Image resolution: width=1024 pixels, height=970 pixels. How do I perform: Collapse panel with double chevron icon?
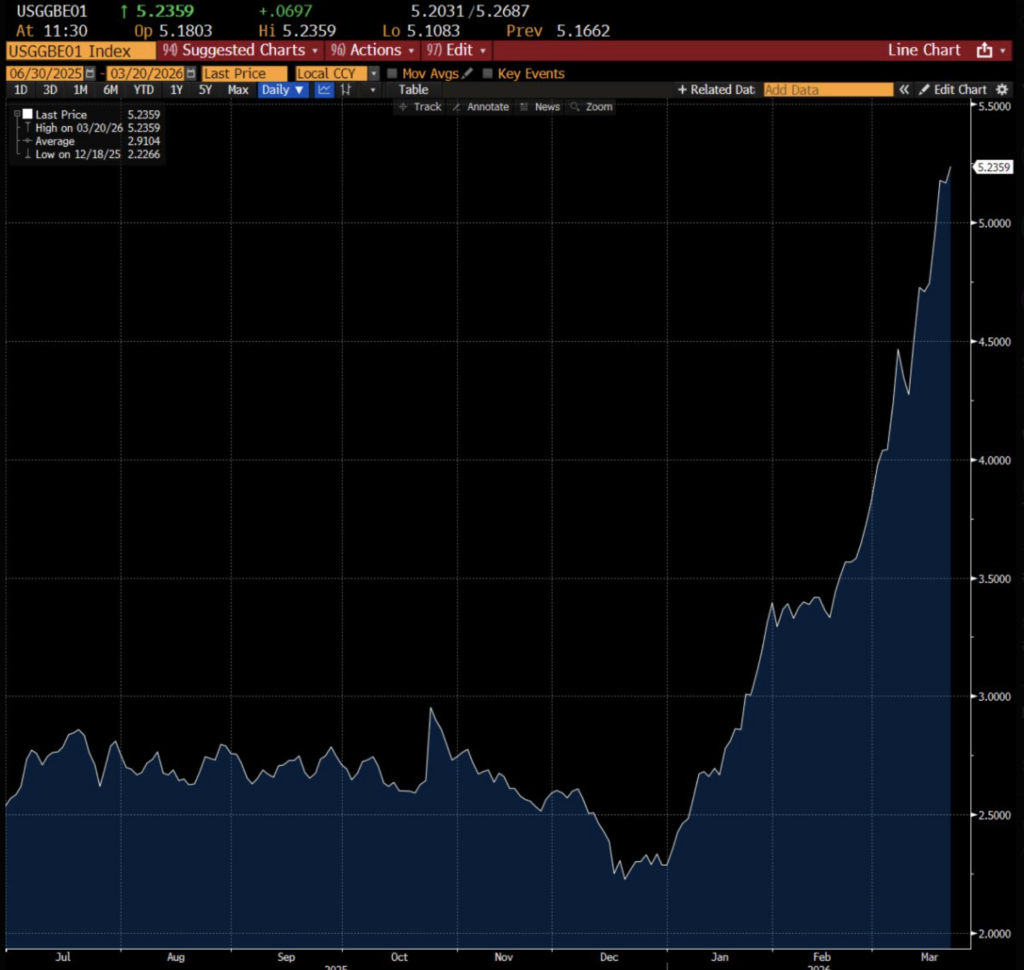tap(904, 89)
